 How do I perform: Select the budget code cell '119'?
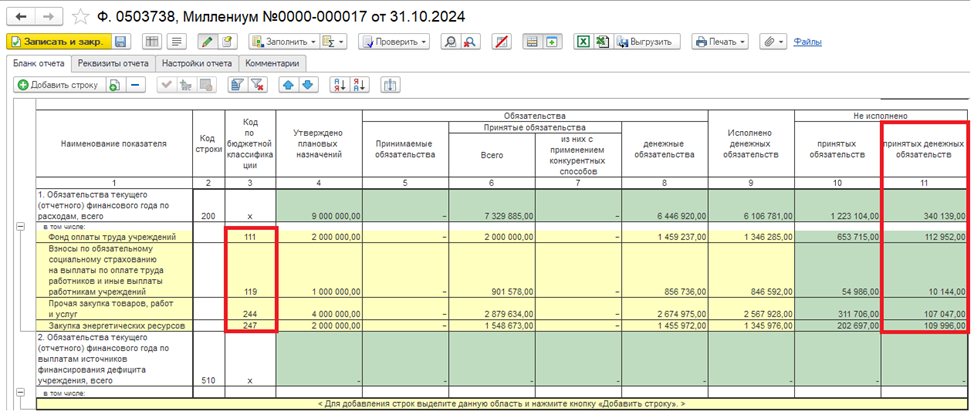(x=250, y=270)
